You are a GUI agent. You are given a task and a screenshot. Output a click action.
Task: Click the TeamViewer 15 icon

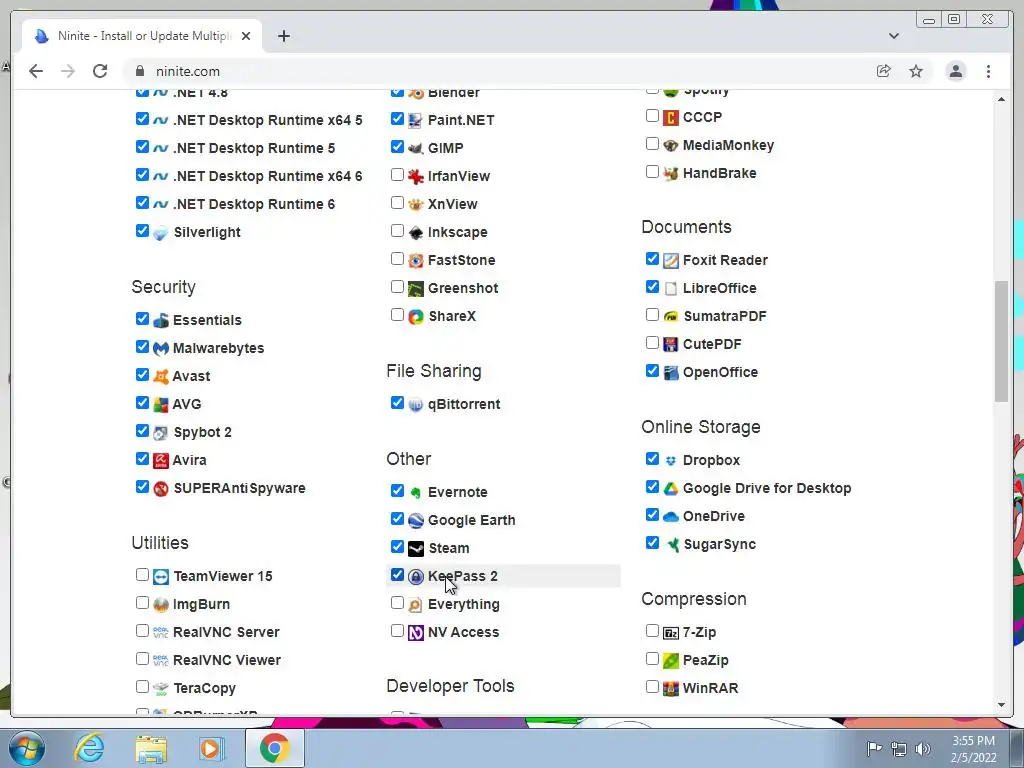(x=161, y=577)
